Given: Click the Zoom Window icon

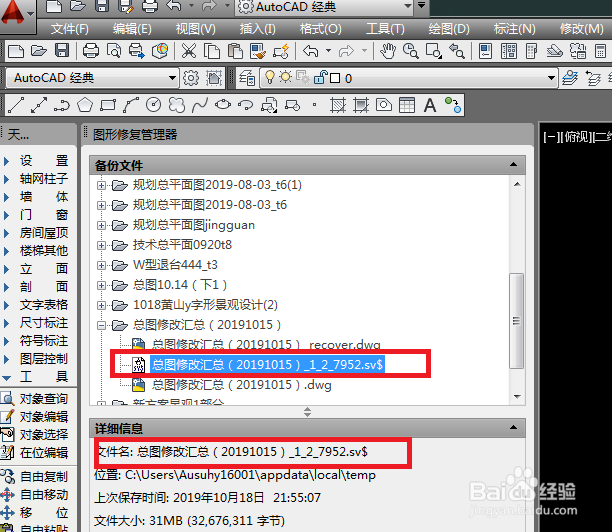Looking at the screenshot, I should (434, 51).
